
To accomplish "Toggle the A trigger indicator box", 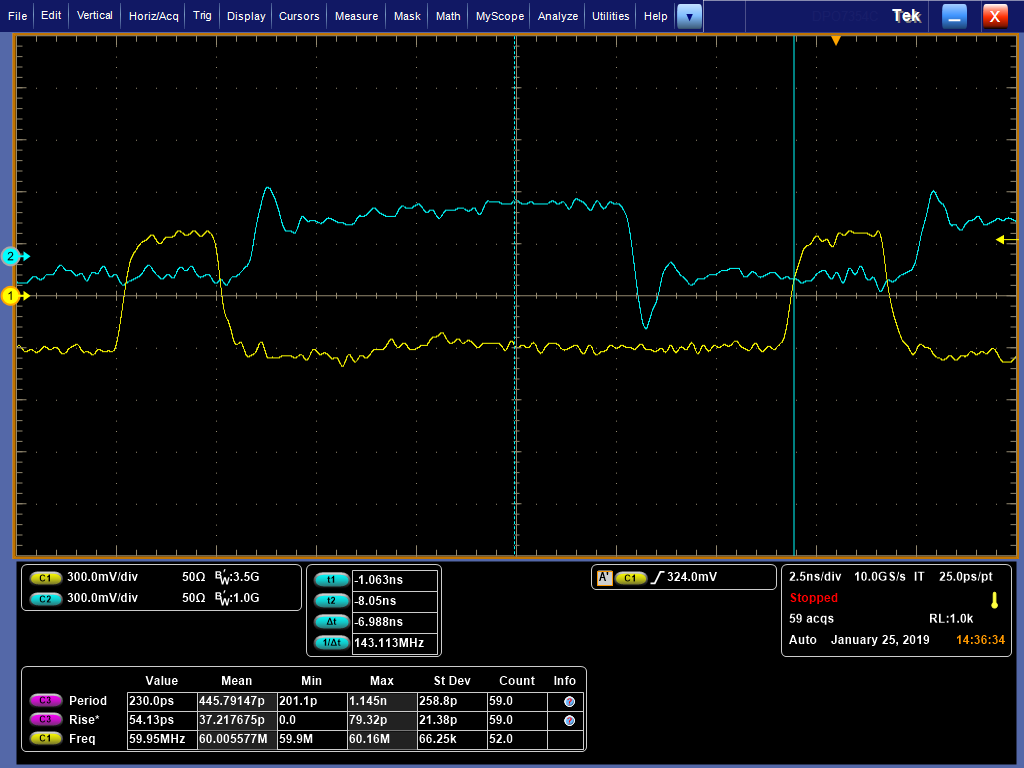I will coord(605,577).
